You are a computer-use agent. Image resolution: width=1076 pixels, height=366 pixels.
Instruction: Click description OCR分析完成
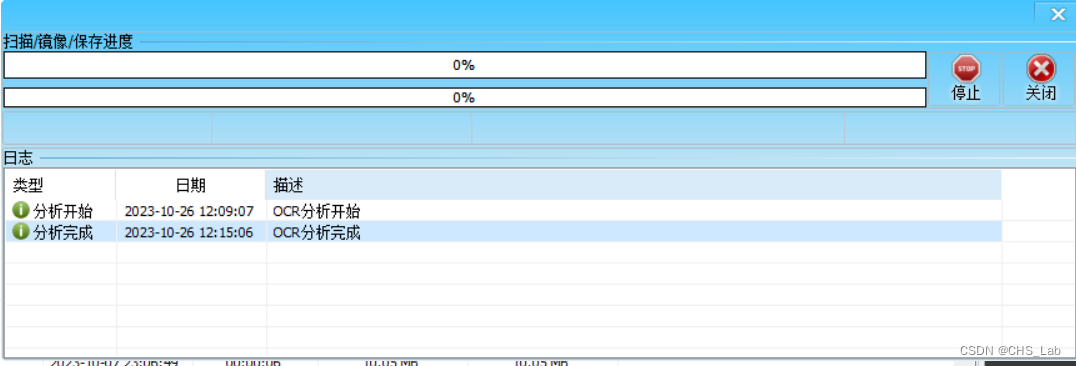point(316,233)
